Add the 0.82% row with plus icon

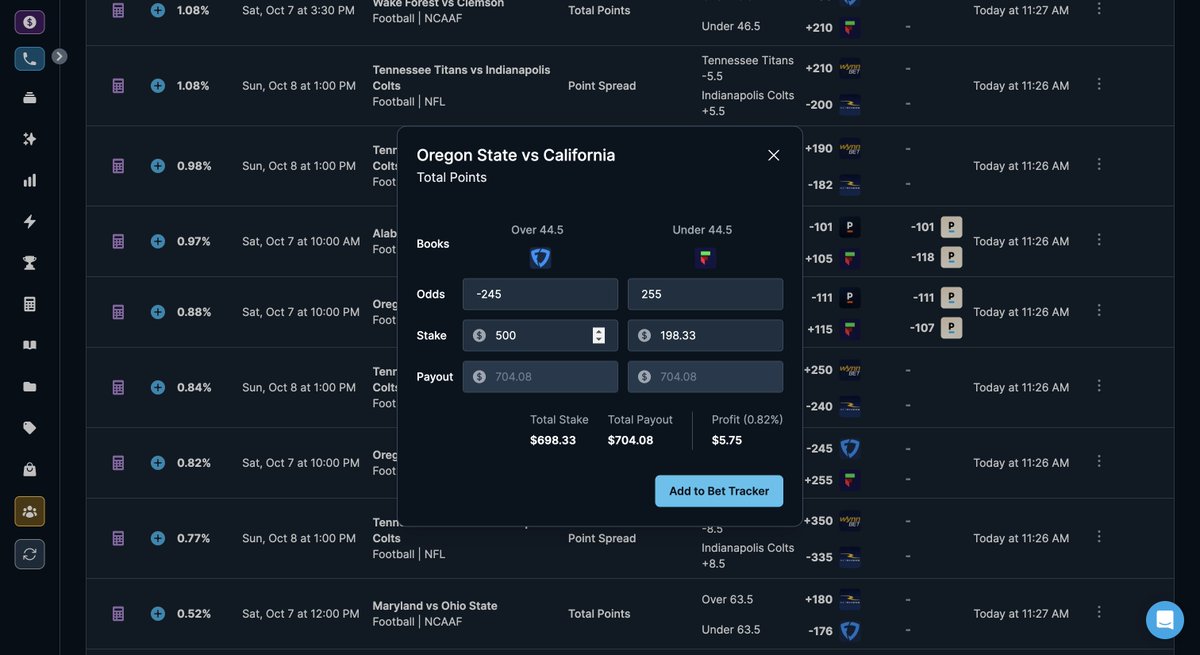(x=158, y=463)
